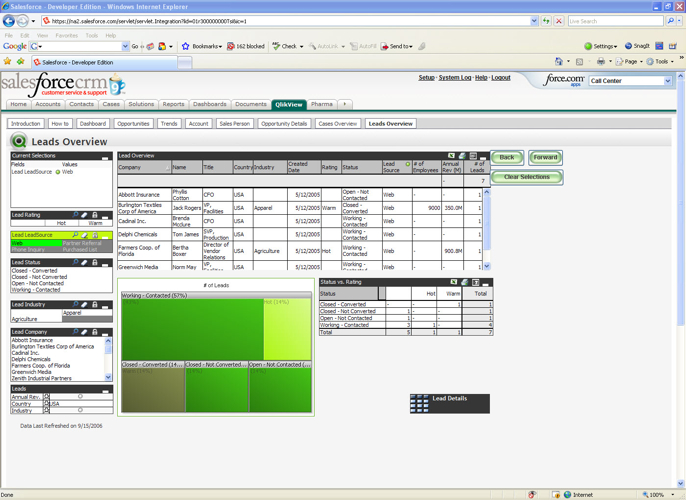This screenshot has width=686, height=500.
Task: Click the Leads Overview magnifier logo
Action: click(18, 142)
